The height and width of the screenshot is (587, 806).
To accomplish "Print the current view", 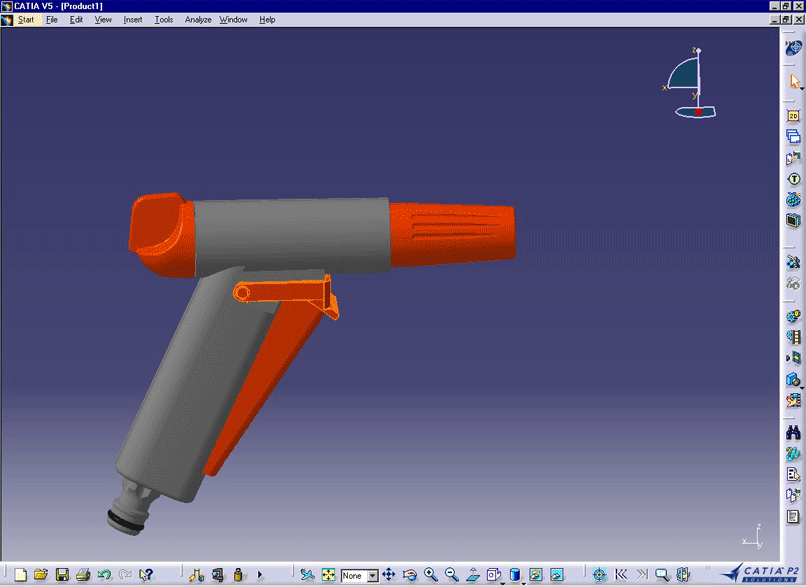I will coord(83,575).
